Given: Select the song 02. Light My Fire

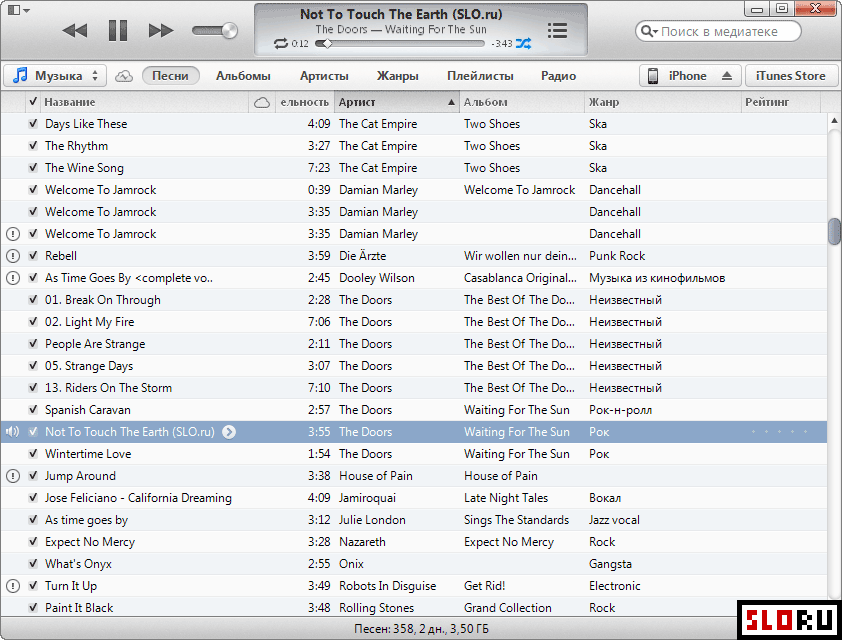Looking at the screenshot, I should [90, 322].
